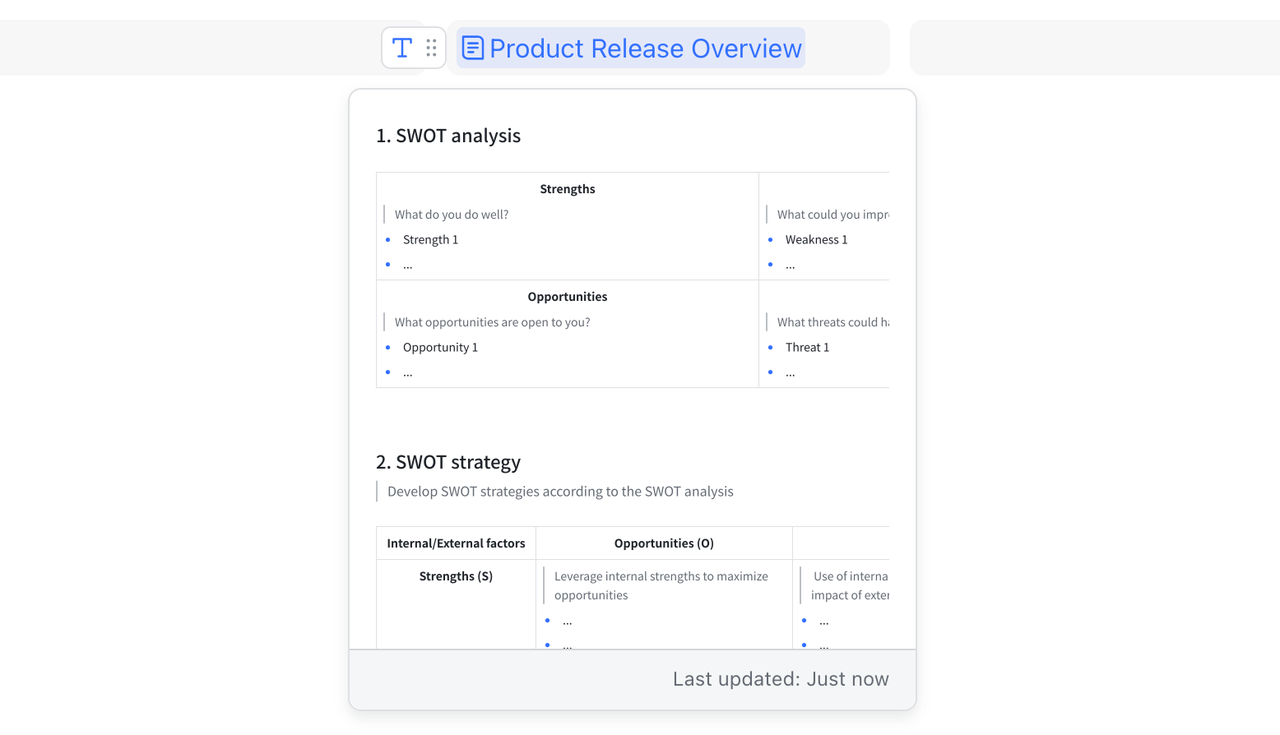Select the Strengths (S) row label
Viewport: 1280px width, 735px height.
click(x=456, y=576)
